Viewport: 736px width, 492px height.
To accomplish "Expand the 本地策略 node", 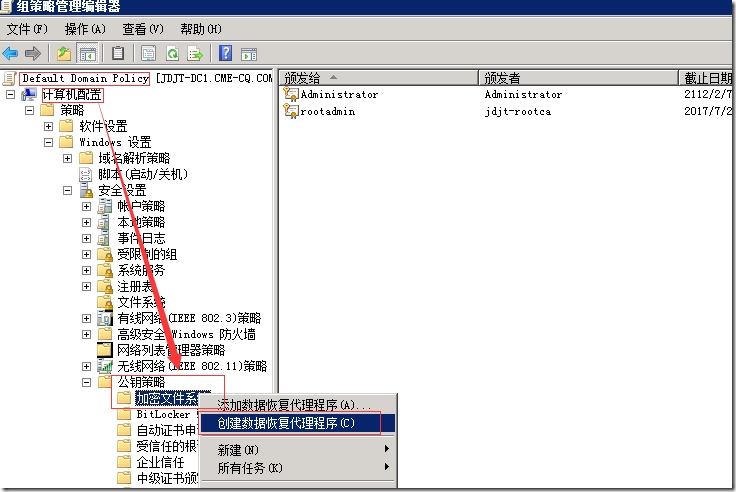I will coord(86,222).
